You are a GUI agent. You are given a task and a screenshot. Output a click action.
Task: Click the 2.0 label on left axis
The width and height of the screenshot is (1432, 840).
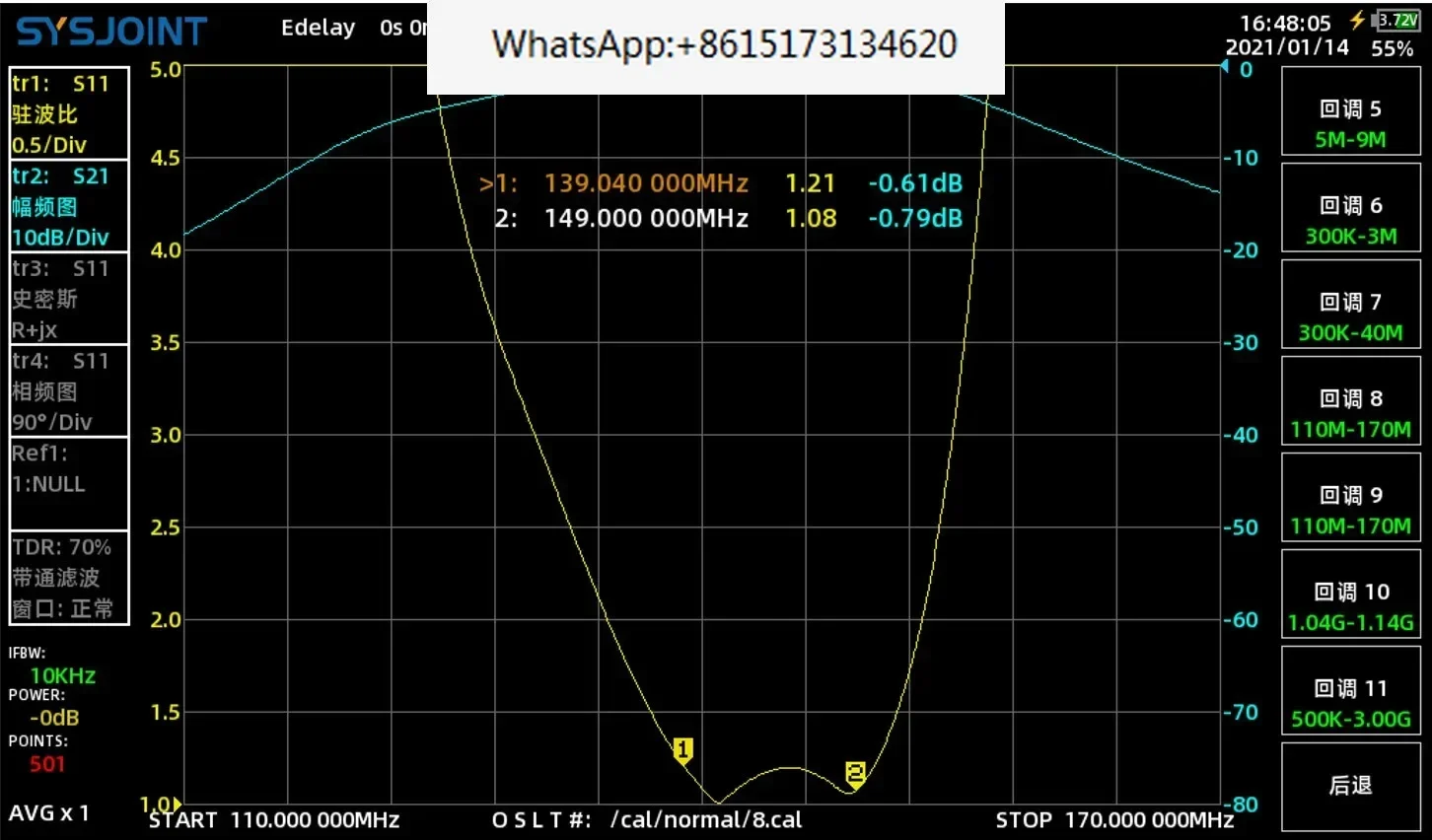click(166, 620)
